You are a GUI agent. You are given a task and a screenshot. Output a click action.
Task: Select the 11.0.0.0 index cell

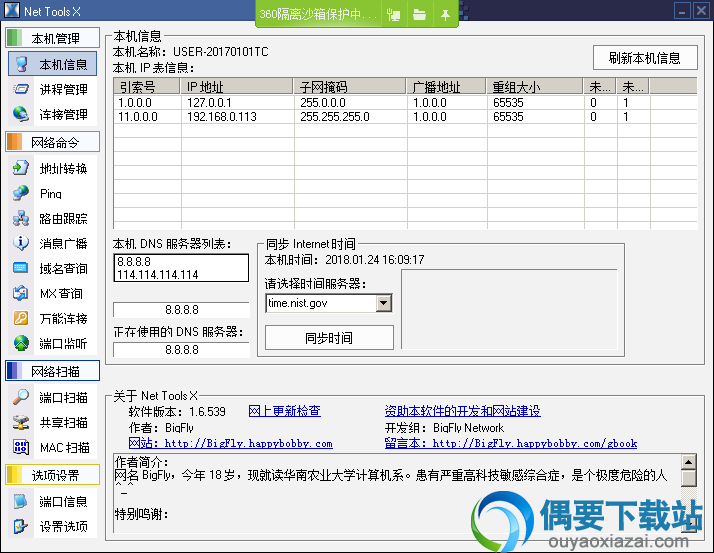coord(138,117)
